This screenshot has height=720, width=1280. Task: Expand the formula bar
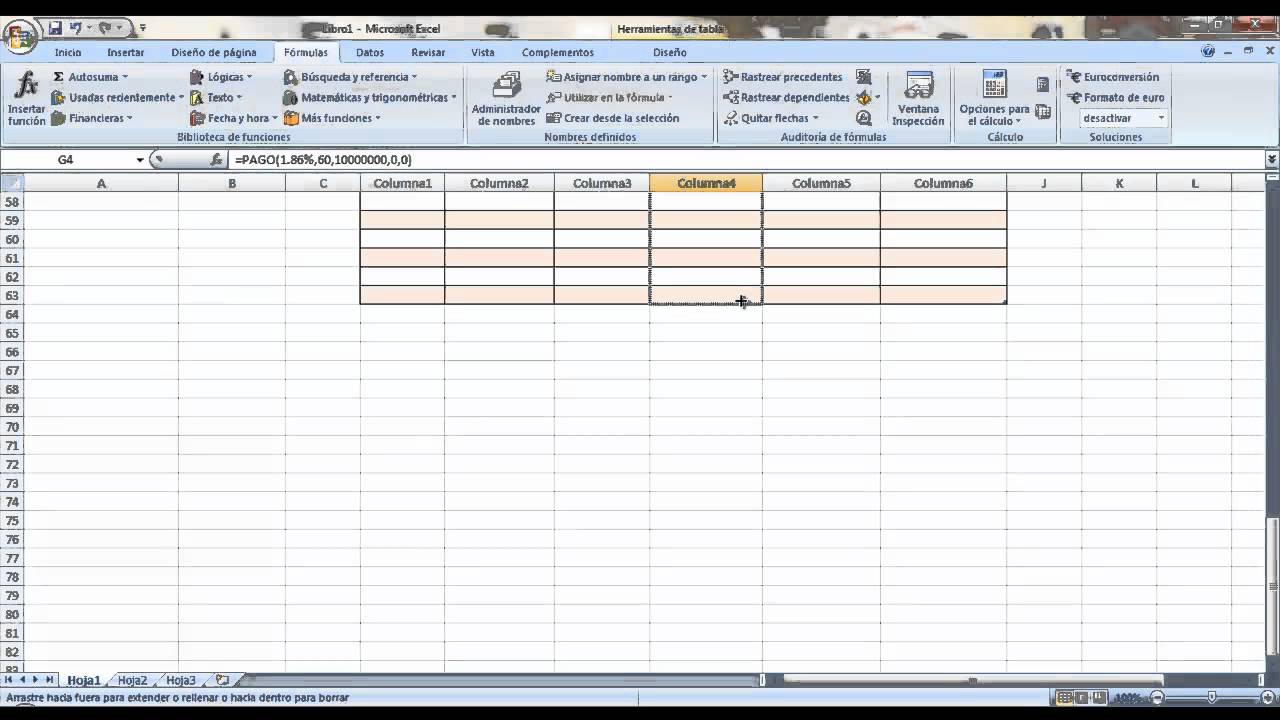click(1272, 160)
